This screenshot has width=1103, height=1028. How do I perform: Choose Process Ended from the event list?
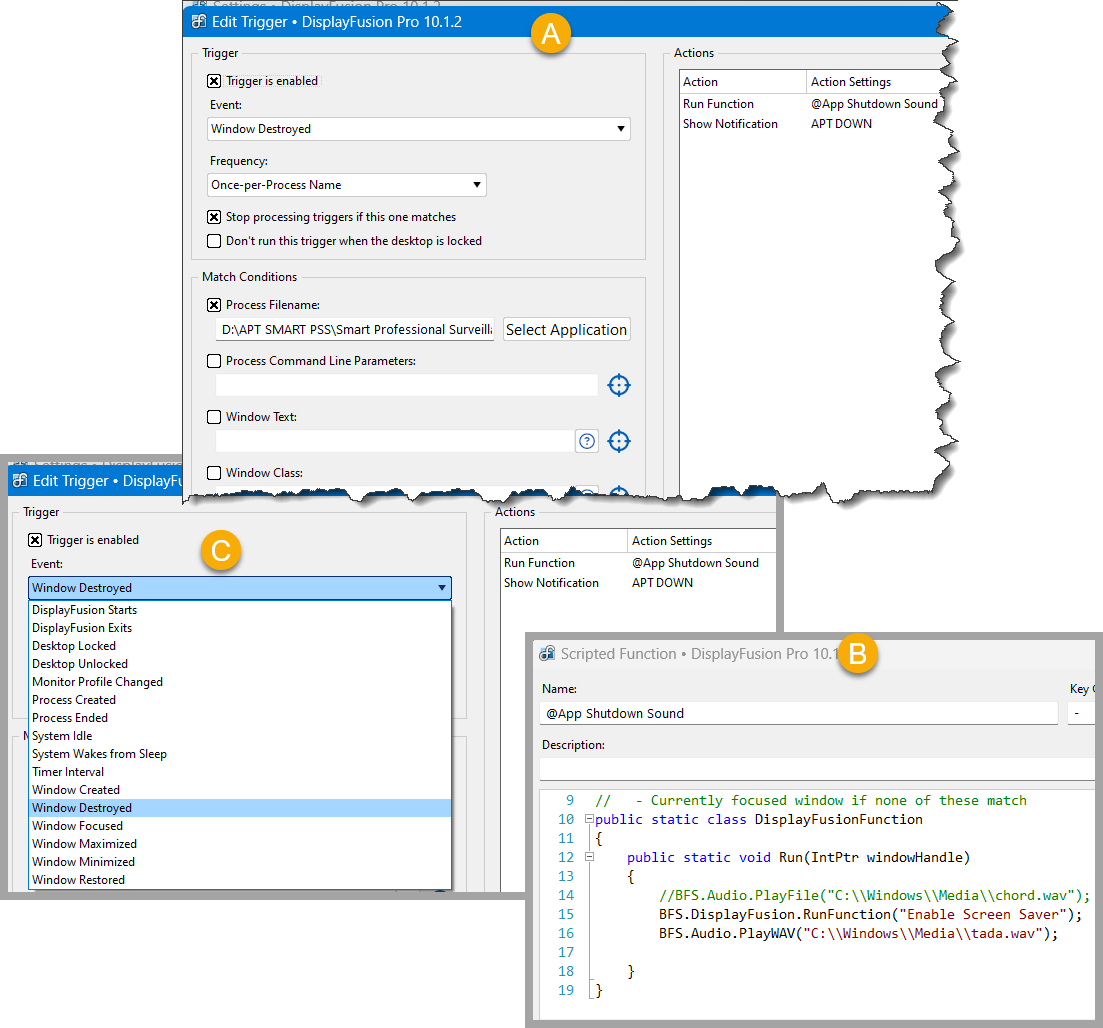point(70,718)
